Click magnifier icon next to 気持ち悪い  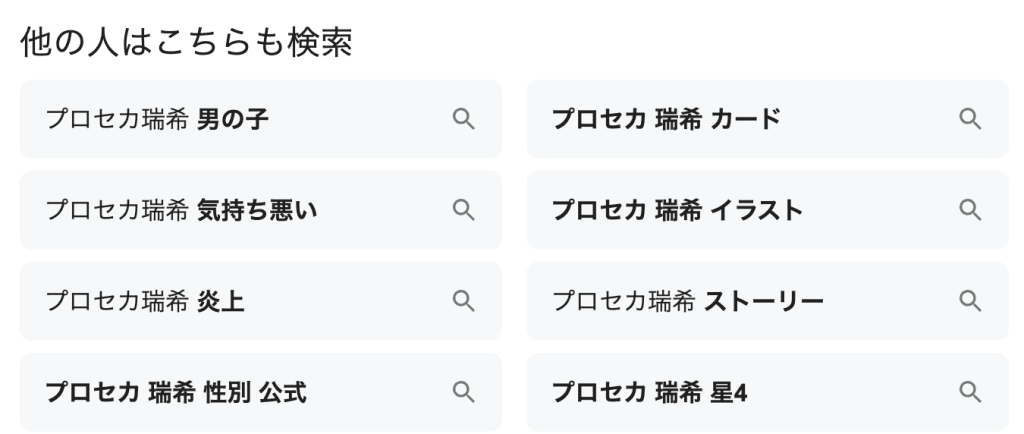coord(463,210)
